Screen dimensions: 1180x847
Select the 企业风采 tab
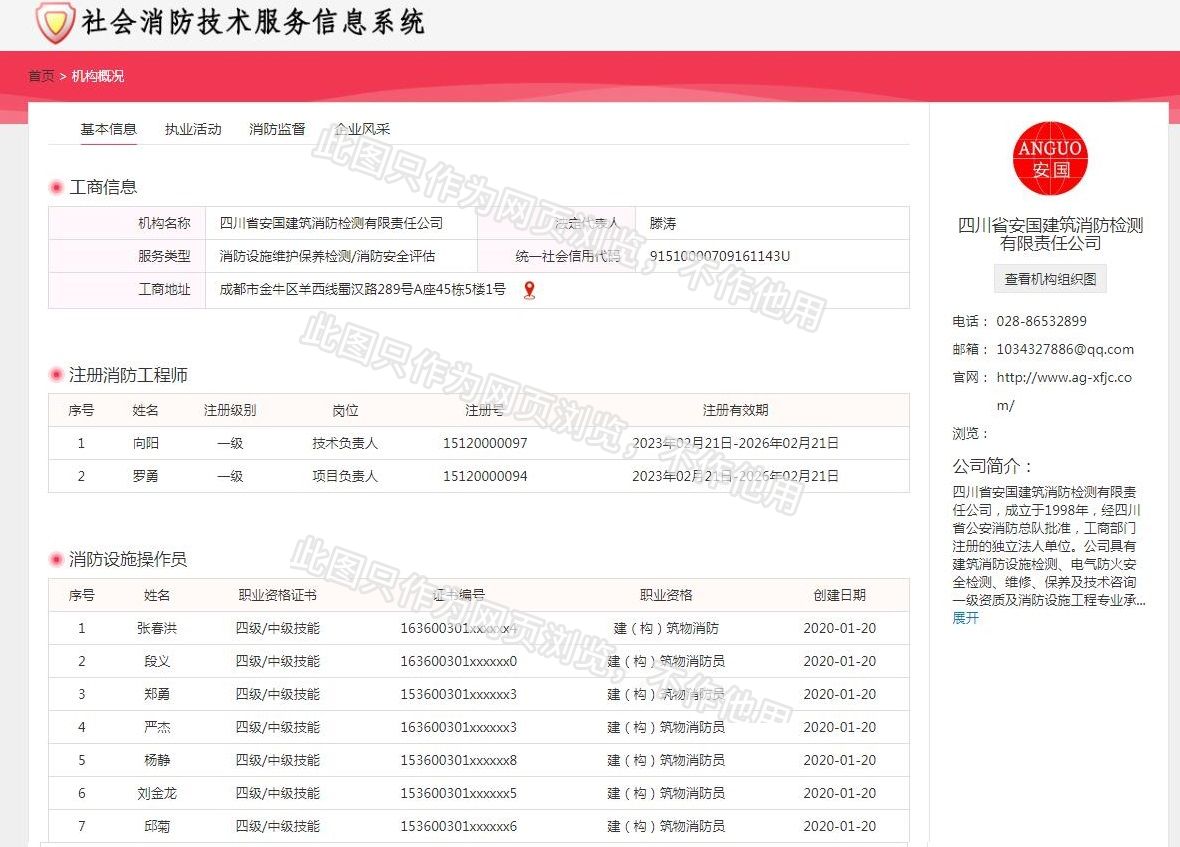[x=362, y=129]
